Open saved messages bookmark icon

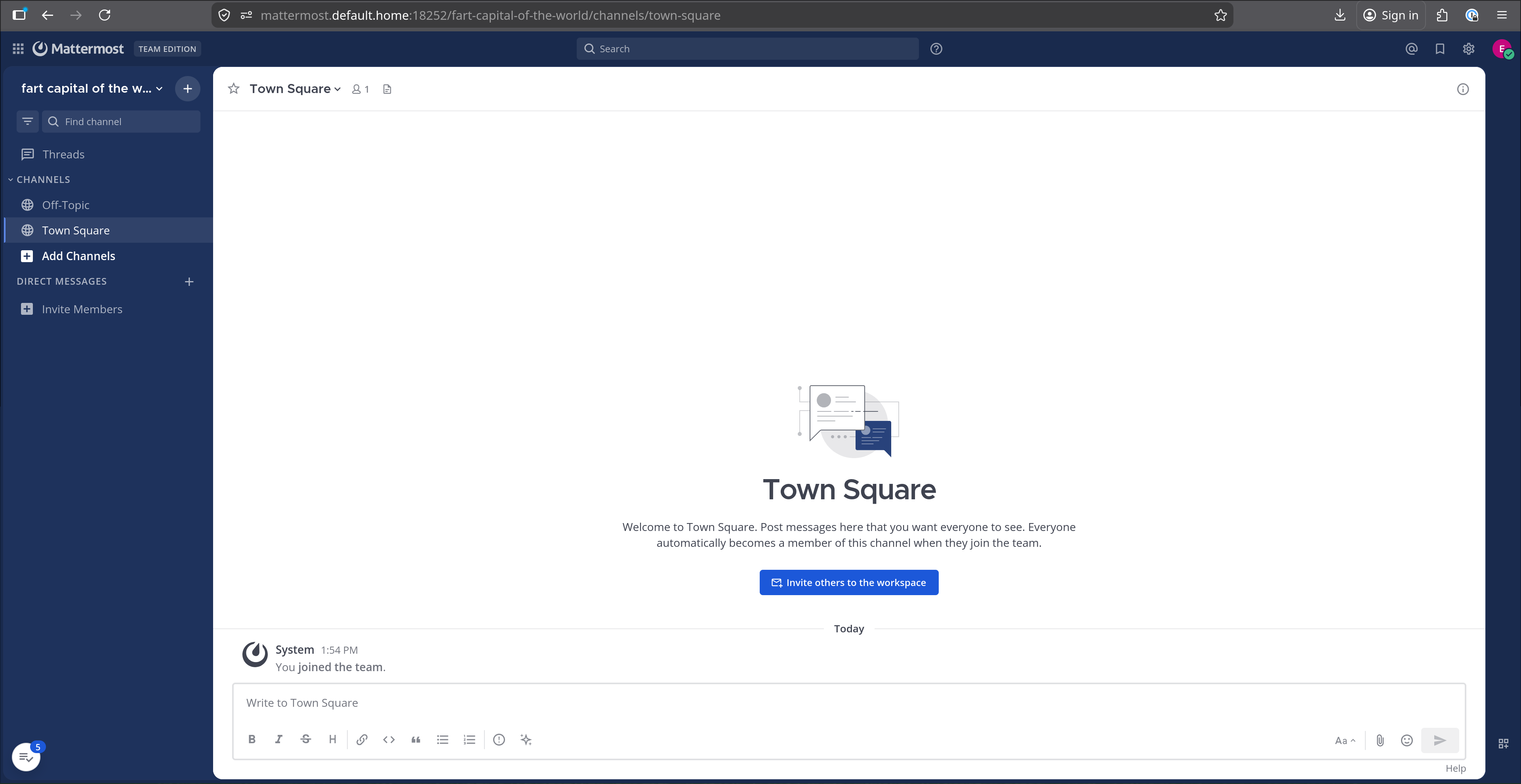1440,49
